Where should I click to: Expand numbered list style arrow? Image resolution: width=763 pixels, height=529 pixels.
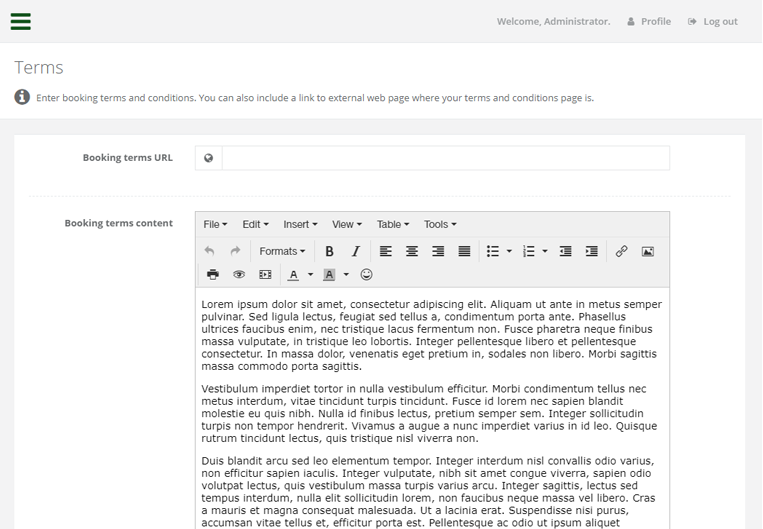545,251
